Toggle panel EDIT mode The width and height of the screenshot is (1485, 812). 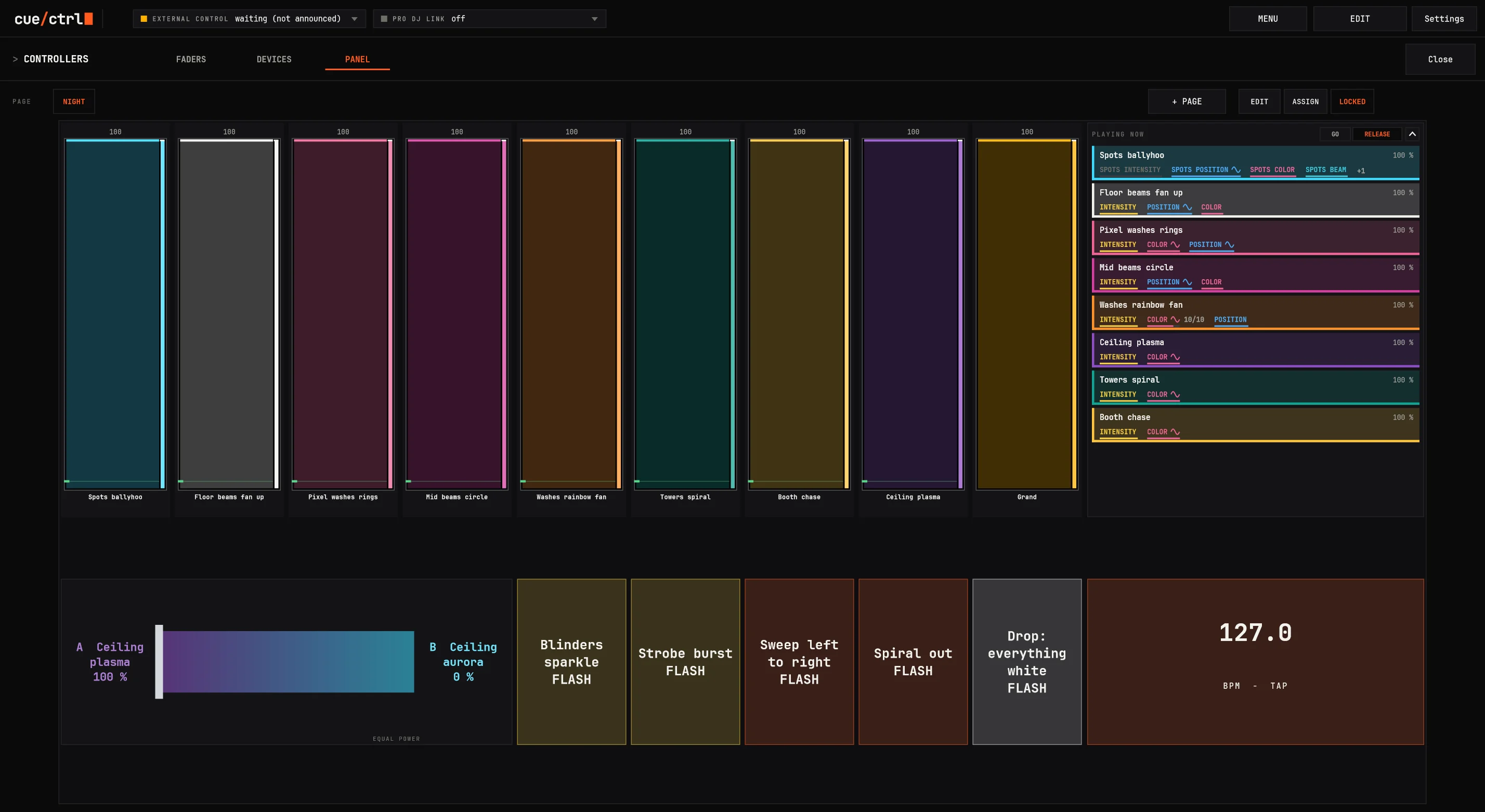pyautogui.click(x=1259, y=101)
